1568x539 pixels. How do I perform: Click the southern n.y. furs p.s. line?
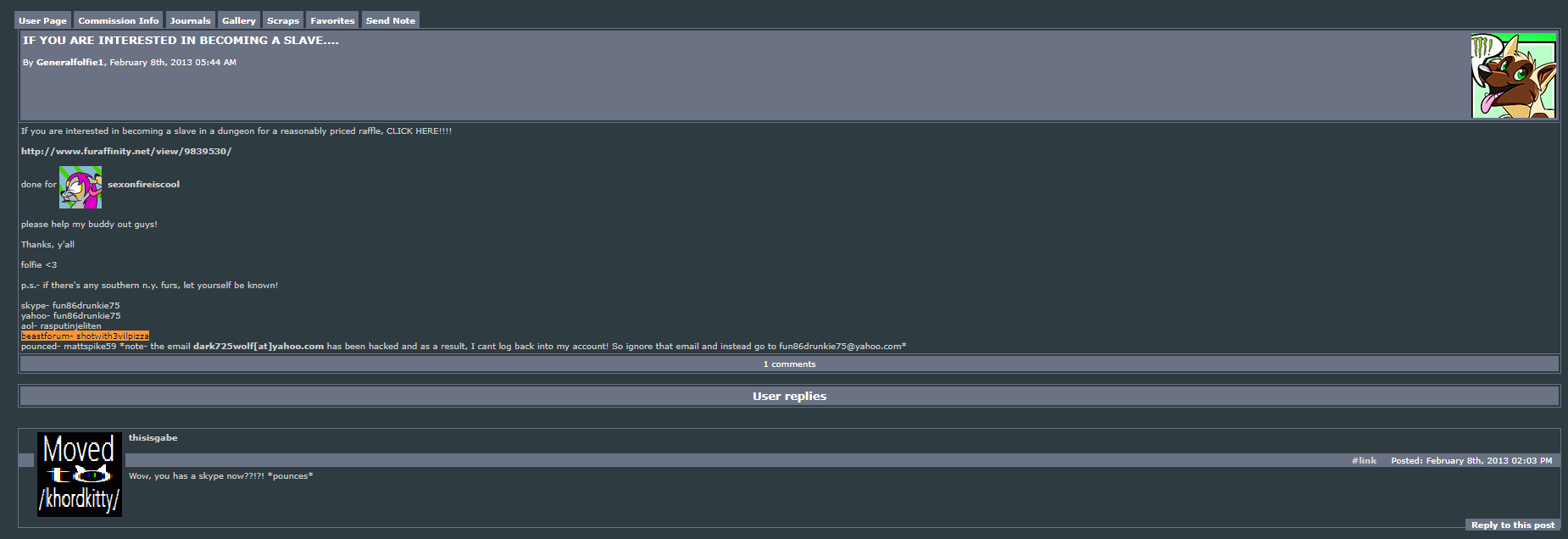click(x=149, y=286)
